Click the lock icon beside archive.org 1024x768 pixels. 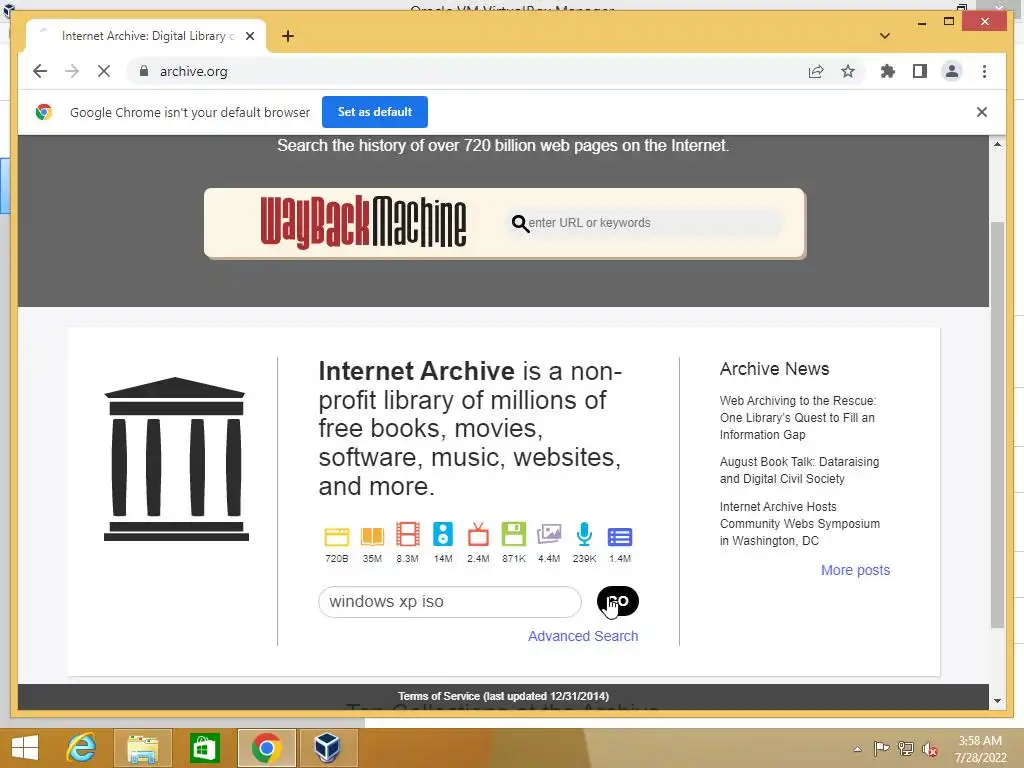click(x=144, y=71)
